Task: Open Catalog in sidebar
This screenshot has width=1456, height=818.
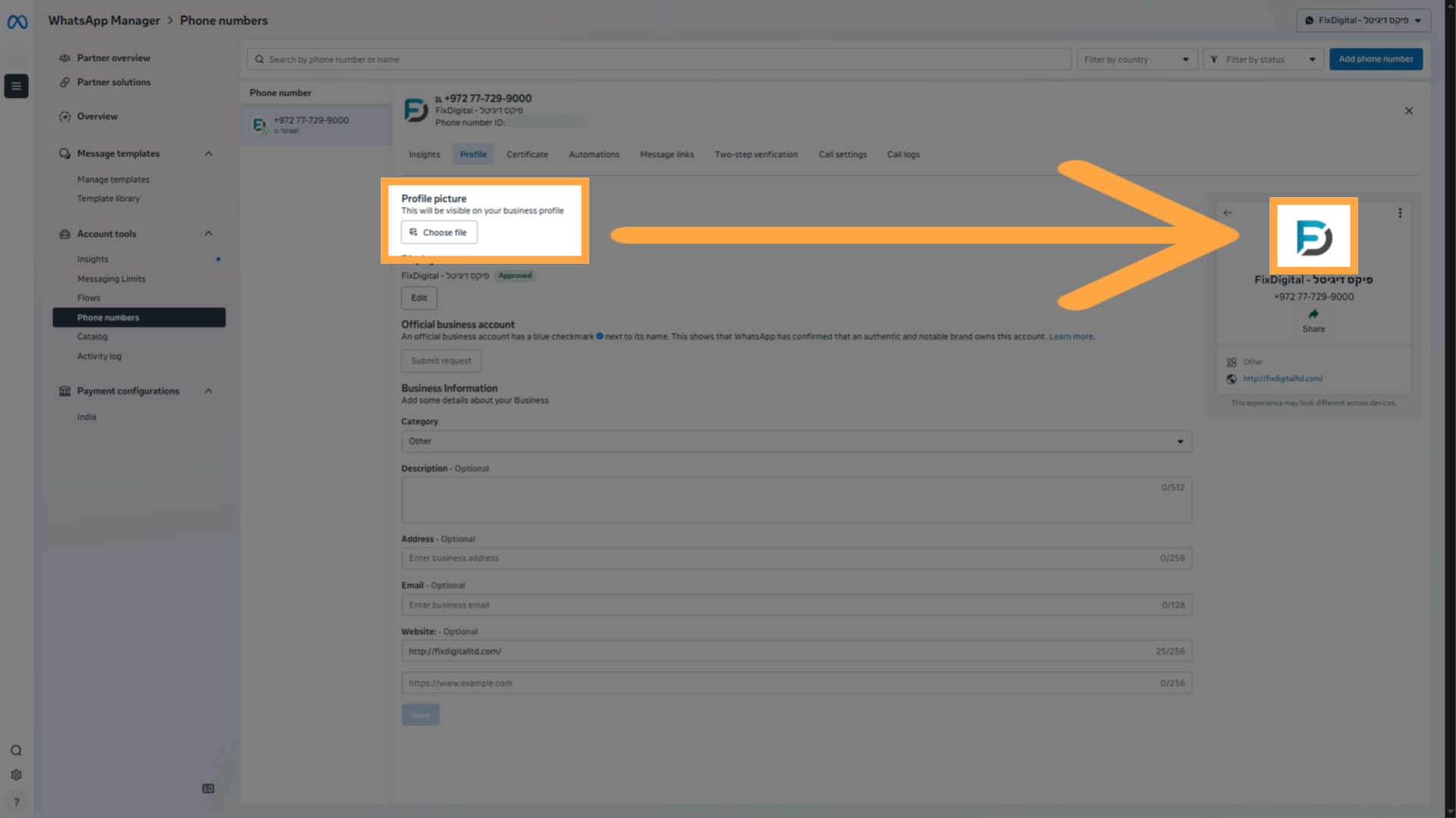Action: 92,337
